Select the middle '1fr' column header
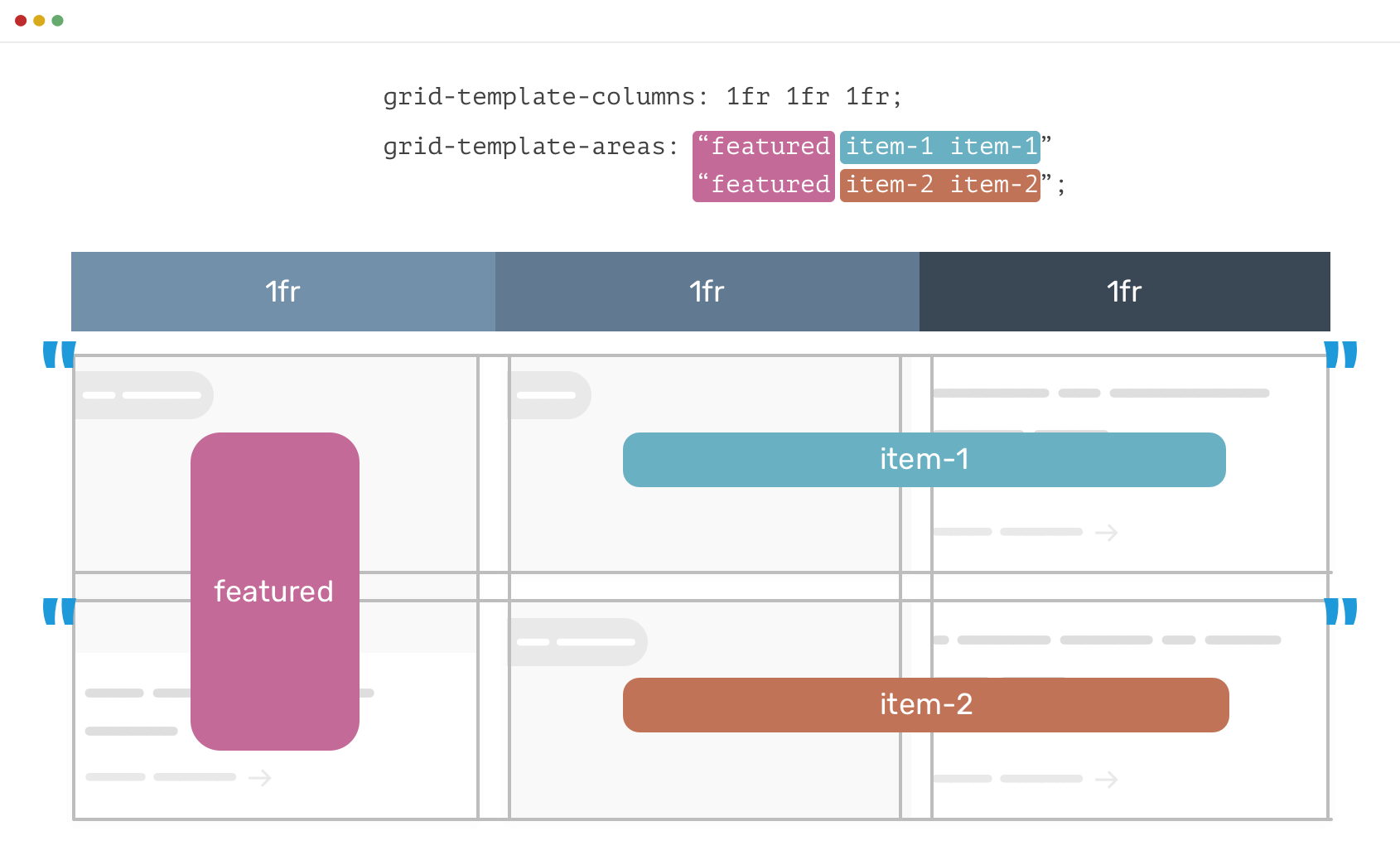This screenshot has width=1400, height=860. 706,292
